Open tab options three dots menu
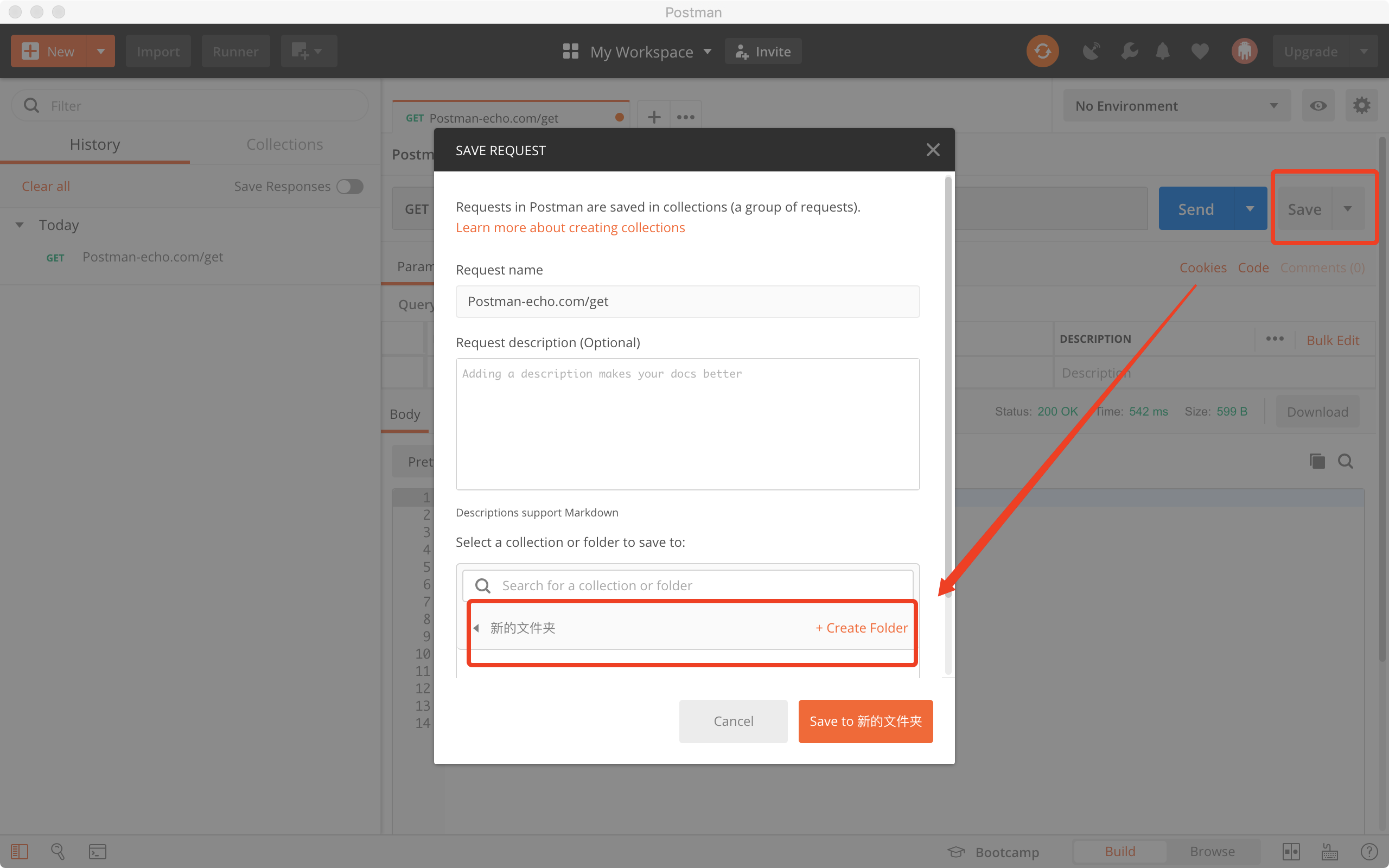Viewport: 1389px width, 868px height. pyautogui.click(x=685, y=117)
